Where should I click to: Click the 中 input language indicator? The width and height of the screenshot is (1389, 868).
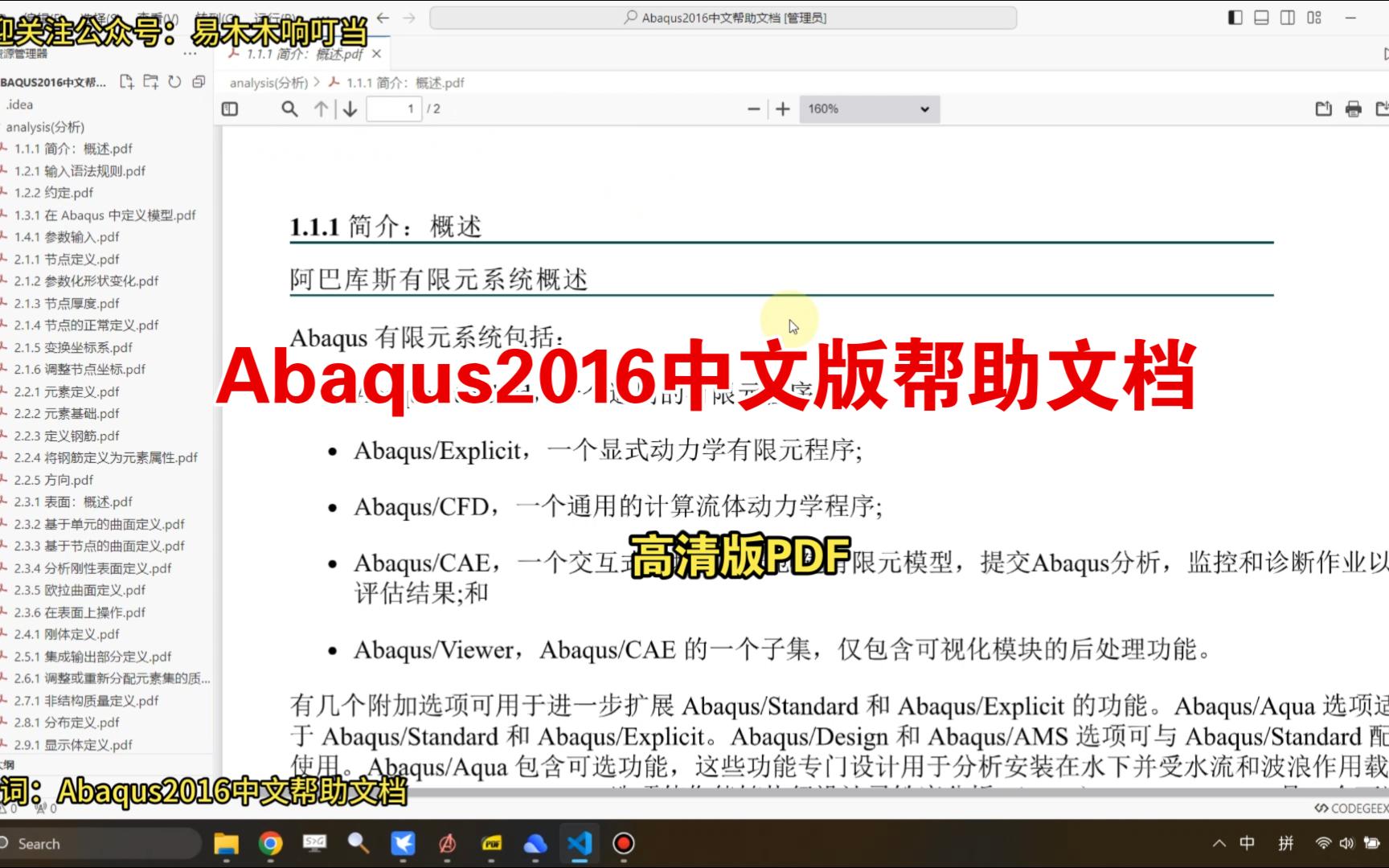1248,843
